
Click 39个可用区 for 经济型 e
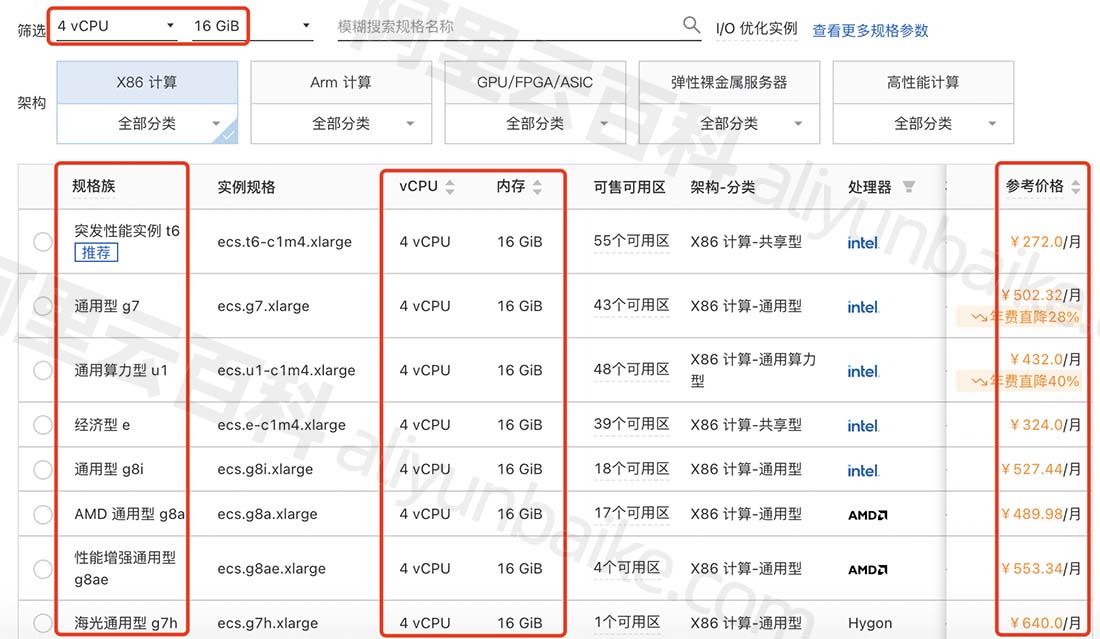[631, 424]
